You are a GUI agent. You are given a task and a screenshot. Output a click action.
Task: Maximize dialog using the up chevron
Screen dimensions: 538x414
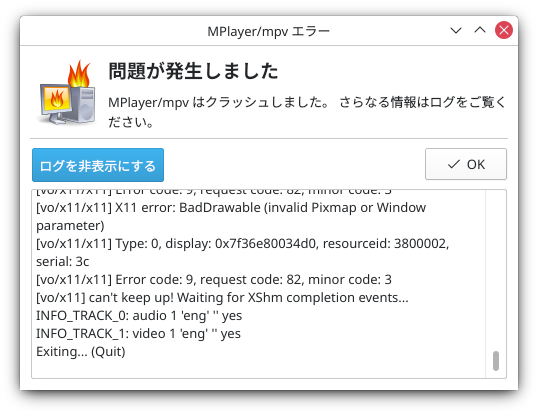(x=480, y=30)
